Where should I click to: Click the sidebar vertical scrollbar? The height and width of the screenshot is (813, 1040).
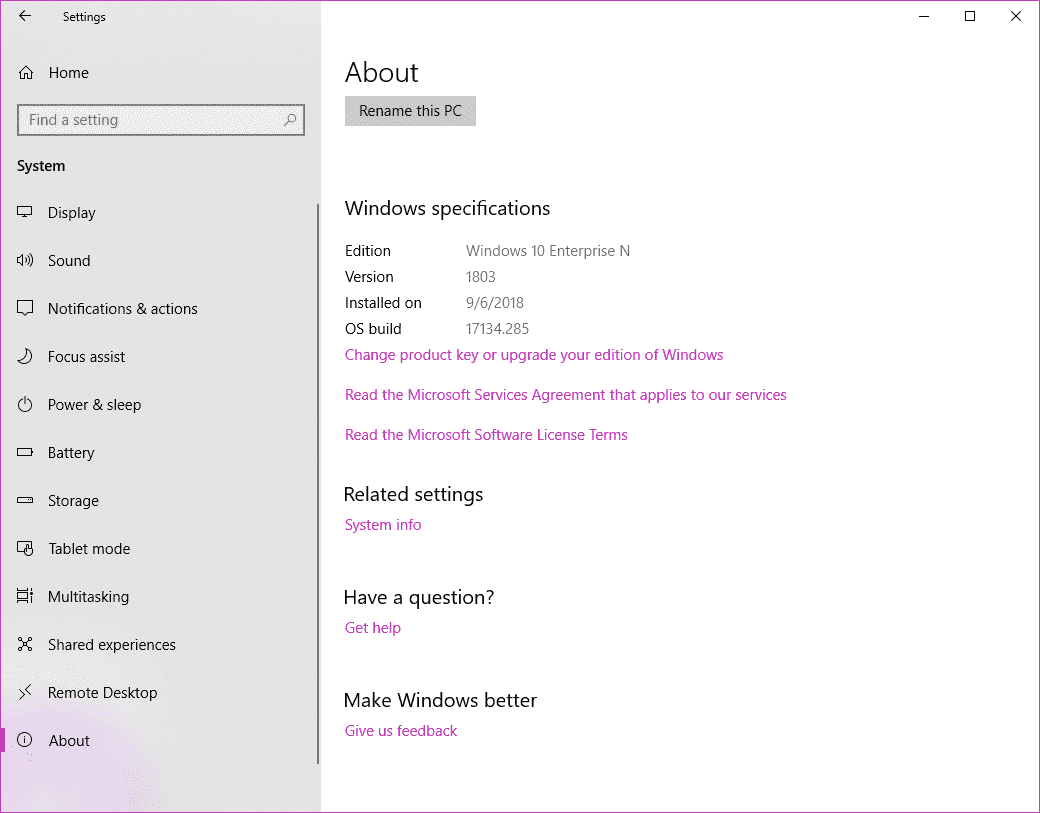318,484
